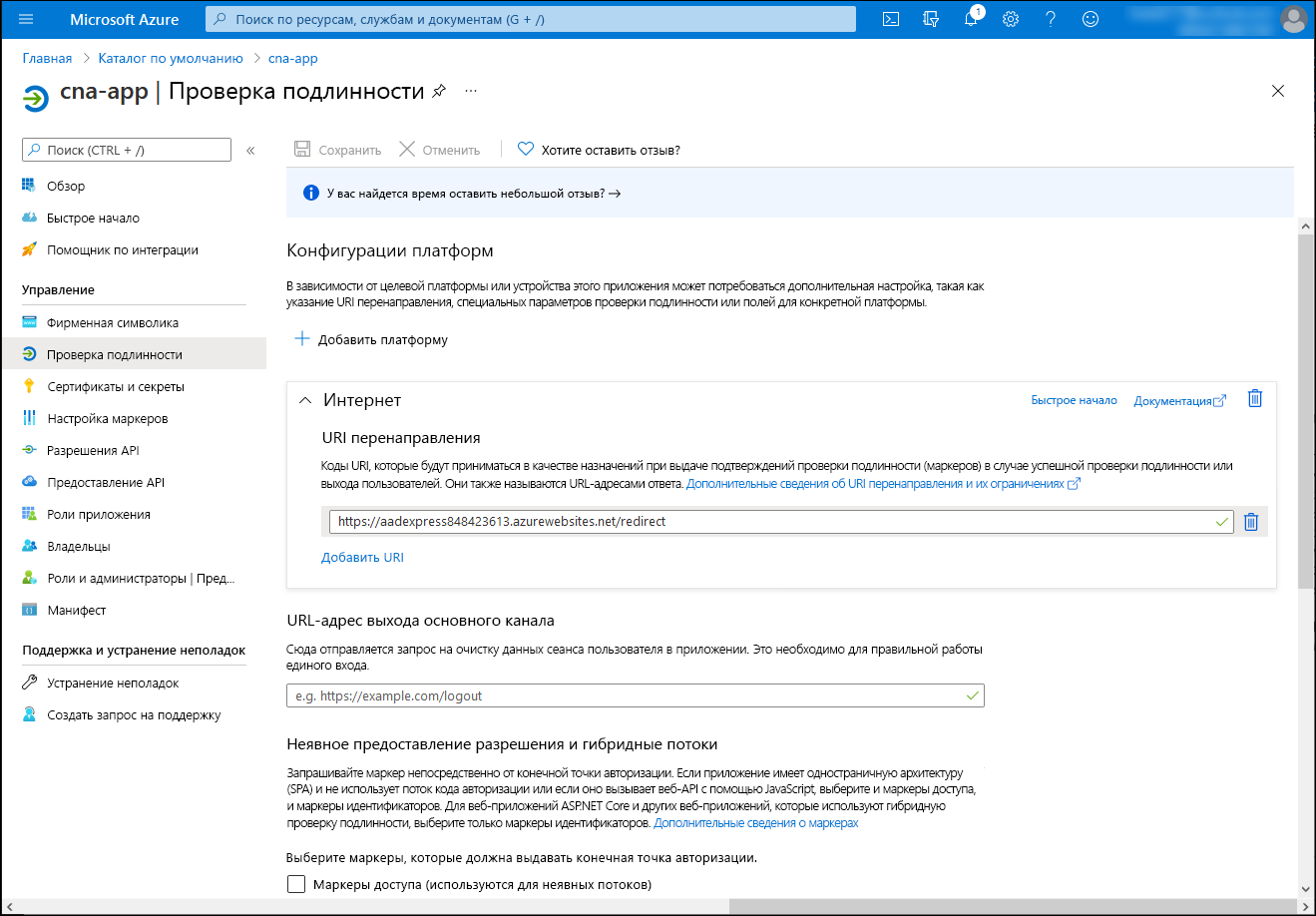Click the Манифест icon
Viewport: 1316px width, 916px height.
click(29, 610)
